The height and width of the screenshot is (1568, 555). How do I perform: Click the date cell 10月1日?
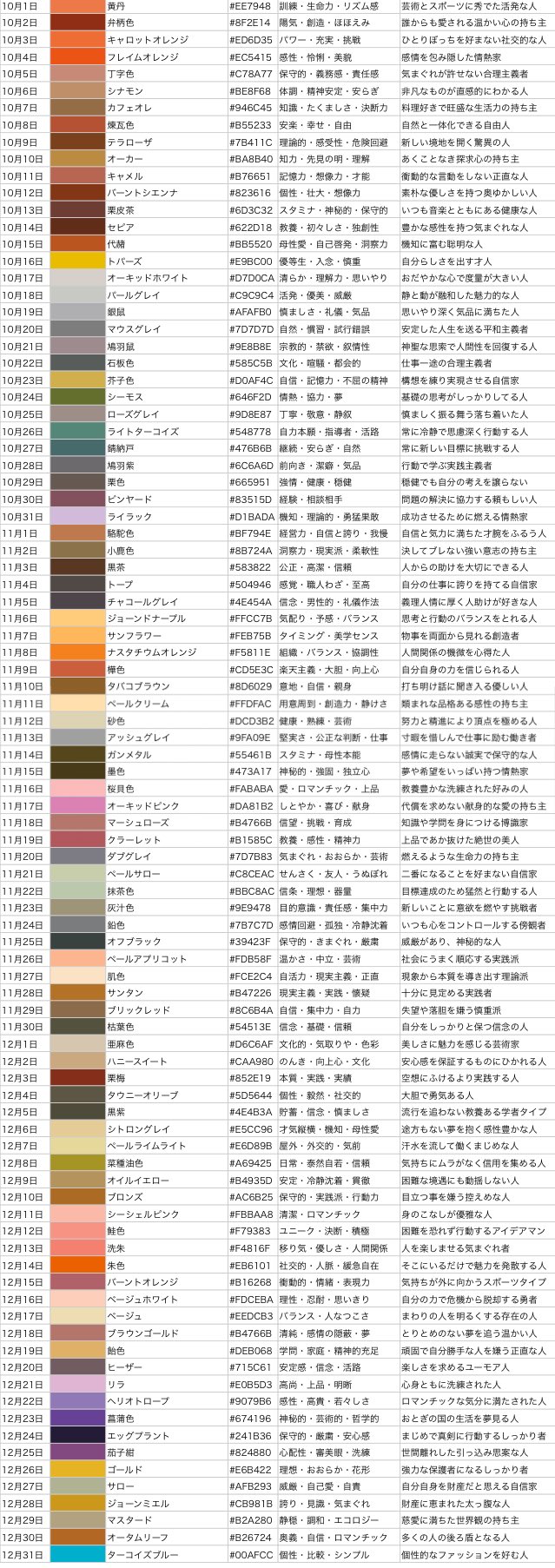[x=20, y=6]
